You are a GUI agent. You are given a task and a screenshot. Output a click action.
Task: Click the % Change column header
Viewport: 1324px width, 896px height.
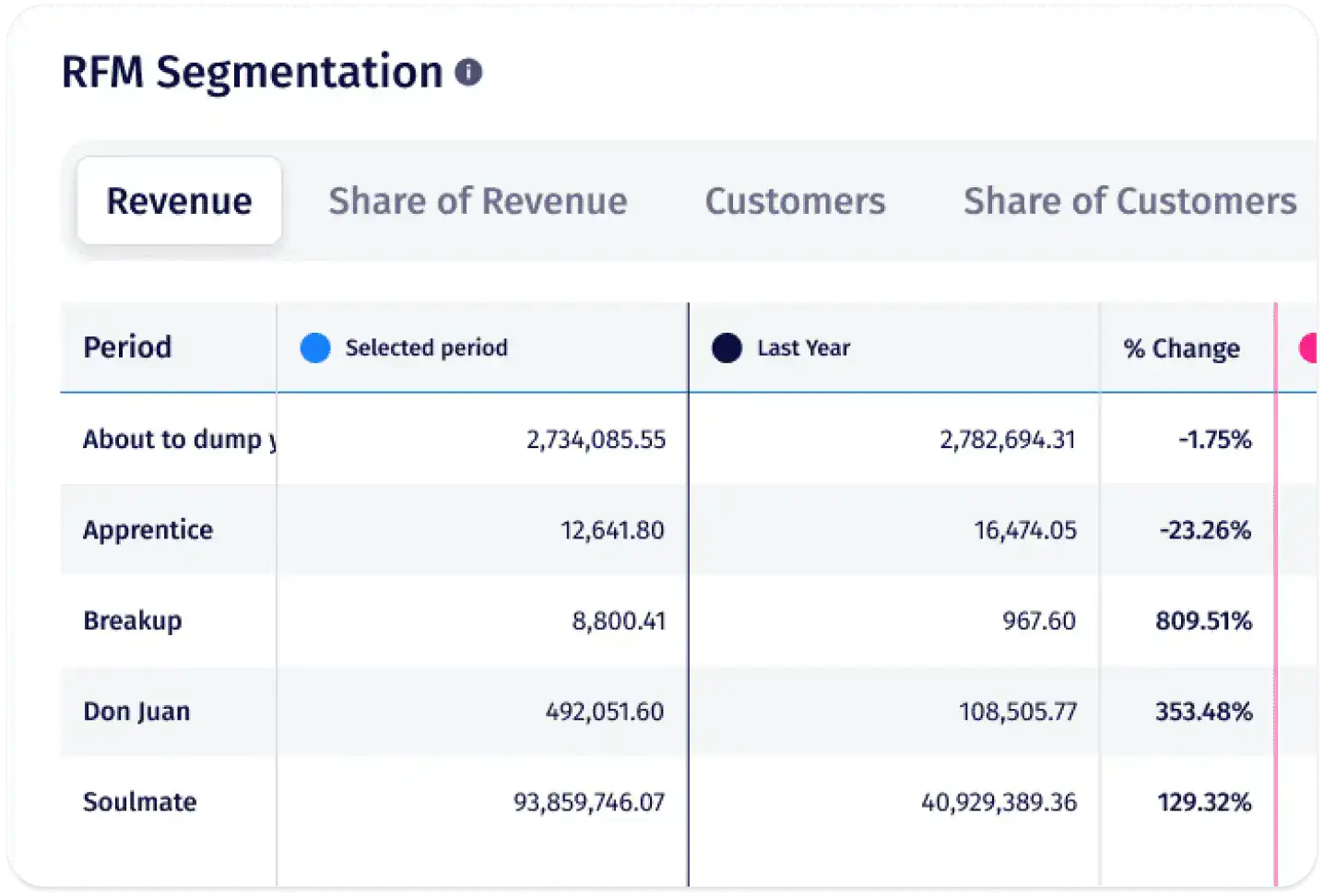pyautogui.click(x=1181, y=348)
